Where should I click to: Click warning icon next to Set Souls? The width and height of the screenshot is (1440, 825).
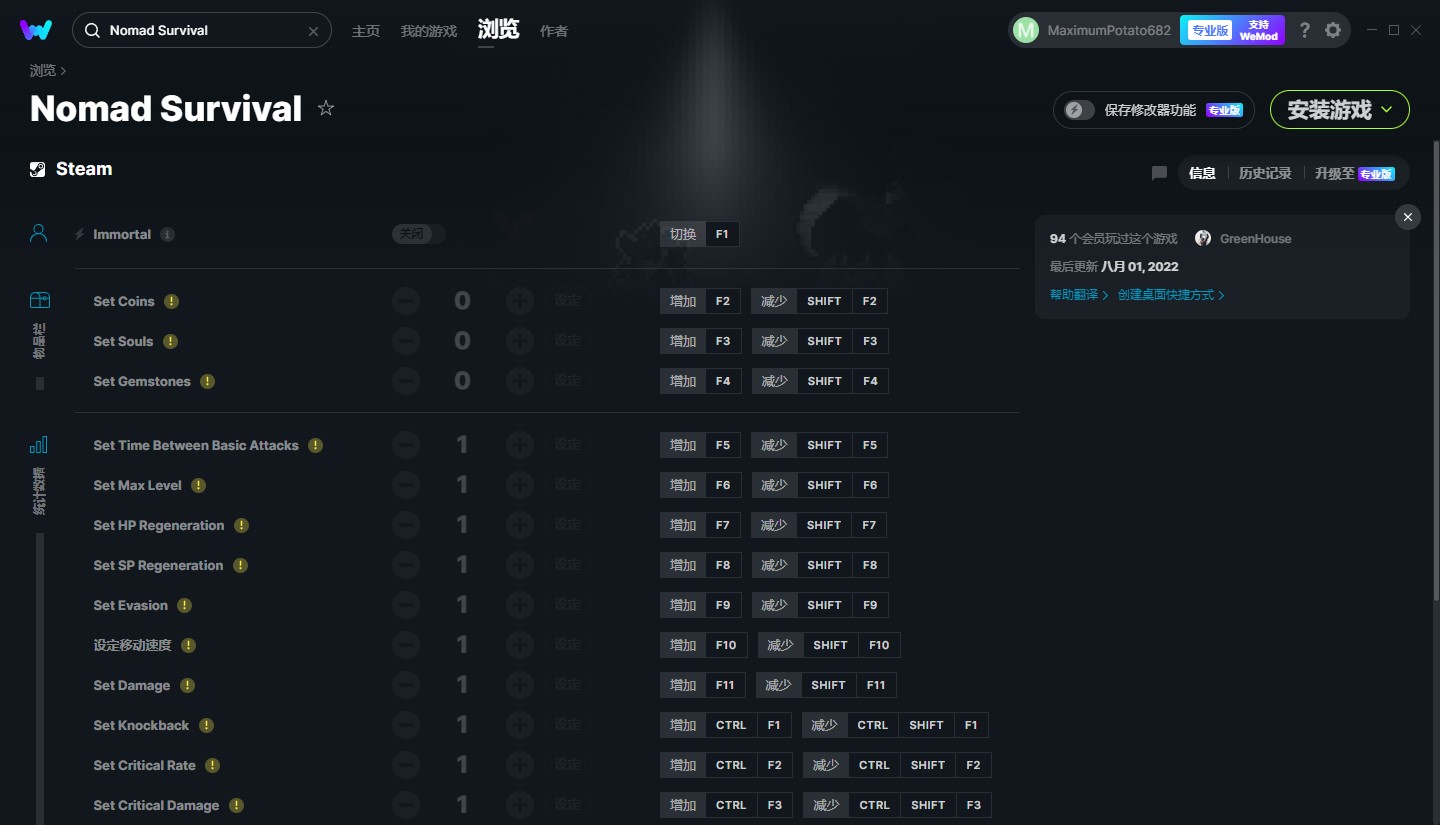click(x=170, y=341)
